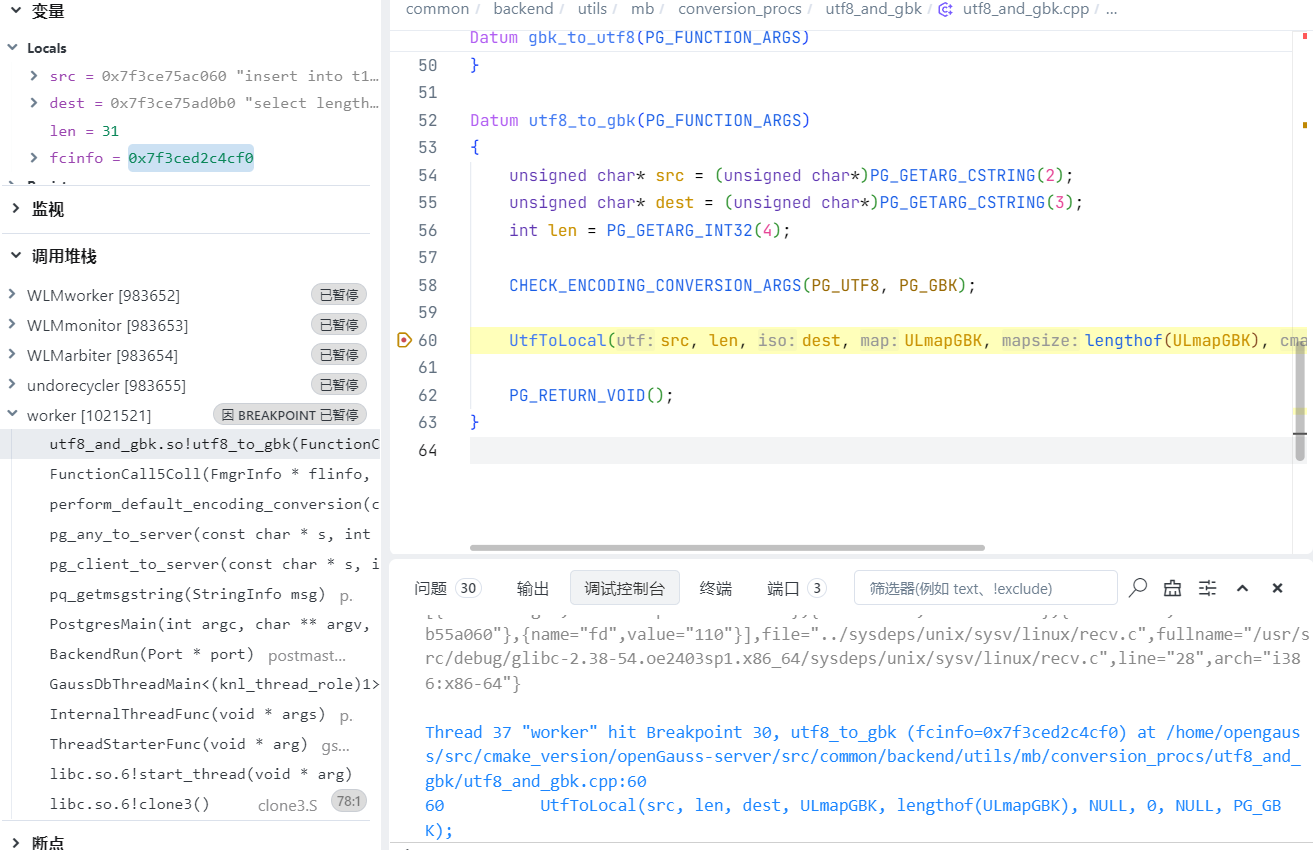Click the common breadcrumb segment
Screen dimensions: 1313x850
[x=438, y=9]
